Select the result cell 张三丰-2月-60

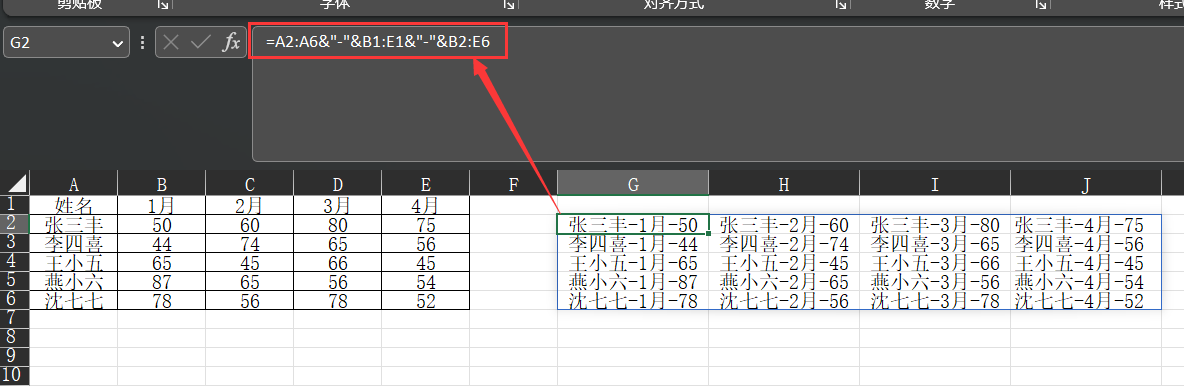(x=784, y=224)
